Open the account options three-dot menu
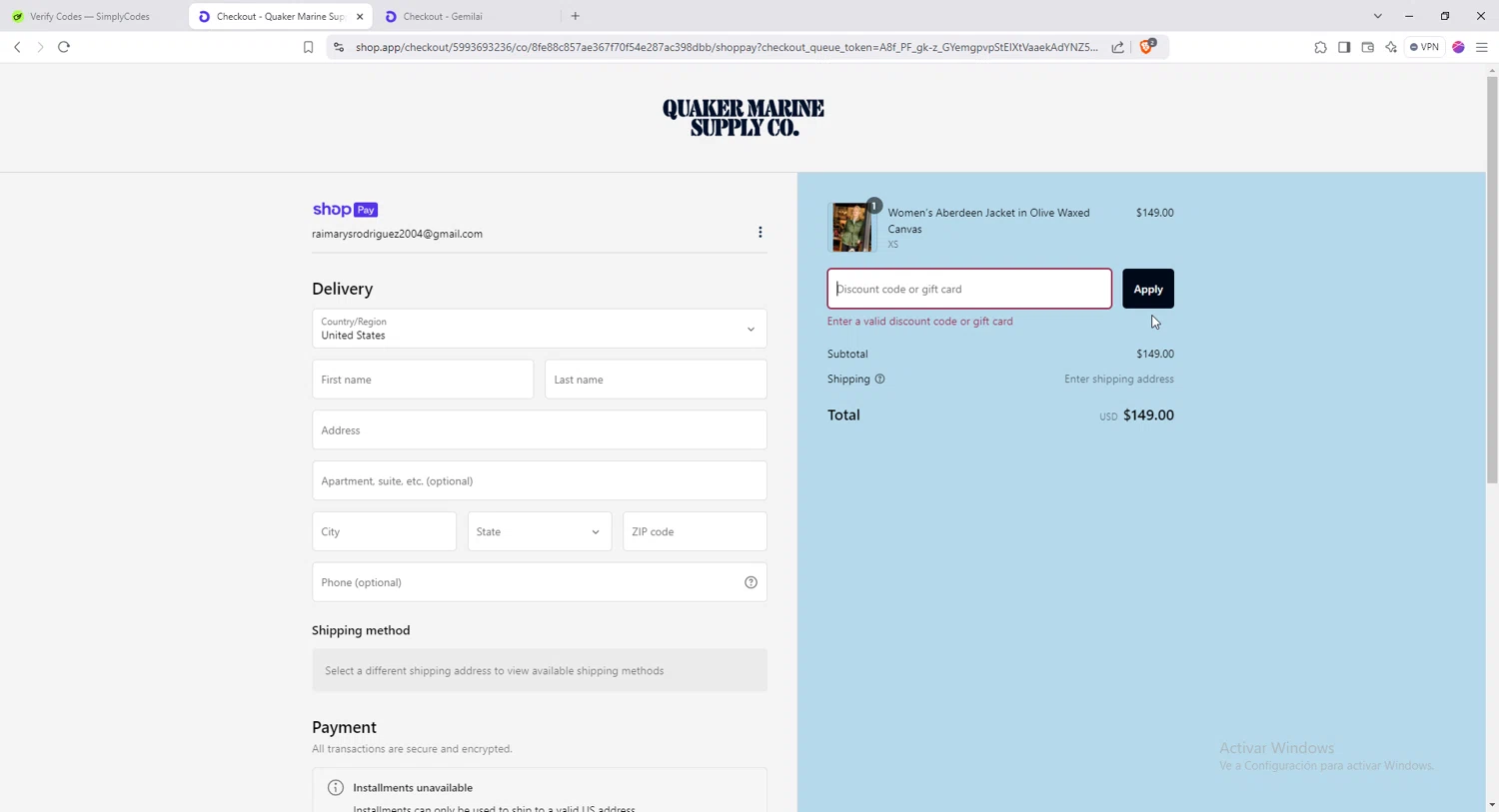This screenshot has width=1499, height=812. pyautogui.click(x=760, y=232)
